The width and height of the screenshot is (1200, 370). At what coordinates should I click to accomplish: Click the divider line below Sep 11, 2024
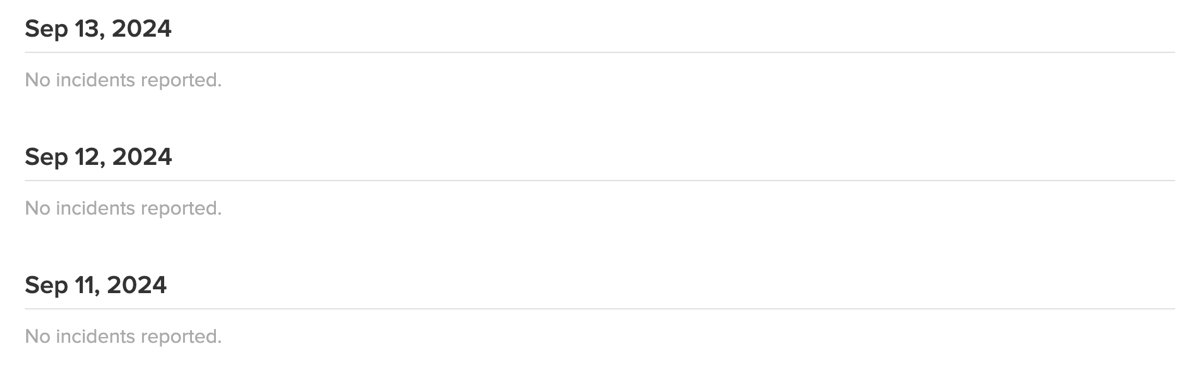[x=600, y=308]
